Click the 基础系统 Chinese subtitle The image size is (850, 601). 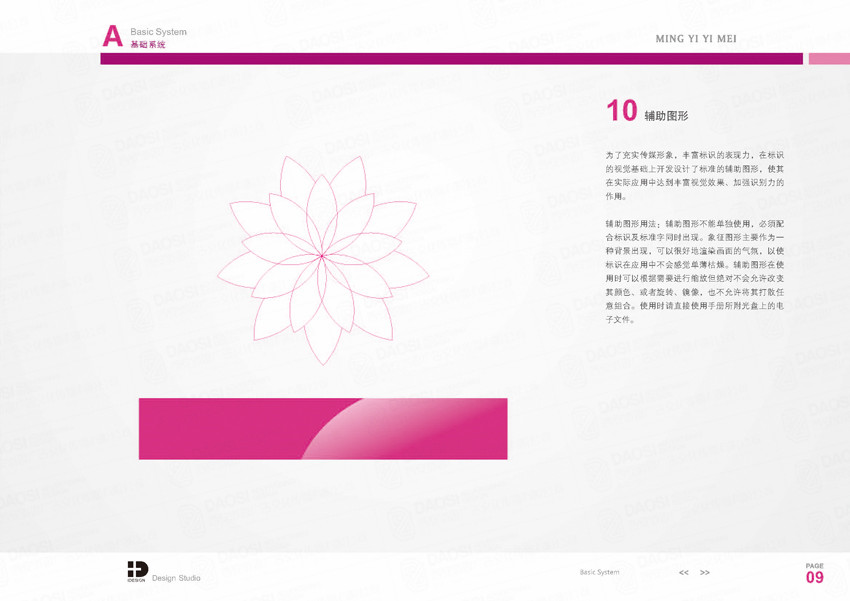coord(148,46)
